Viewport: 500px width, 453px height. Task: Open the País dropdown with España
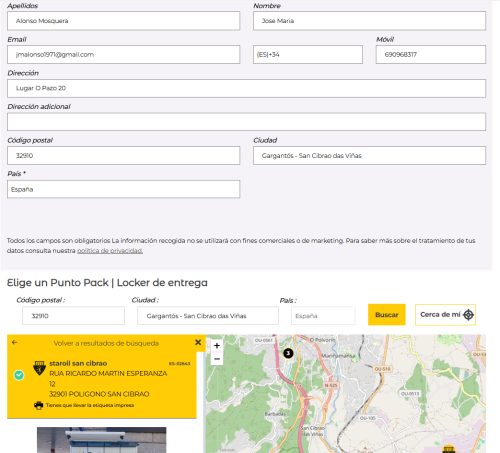click(x=123, y=189)
